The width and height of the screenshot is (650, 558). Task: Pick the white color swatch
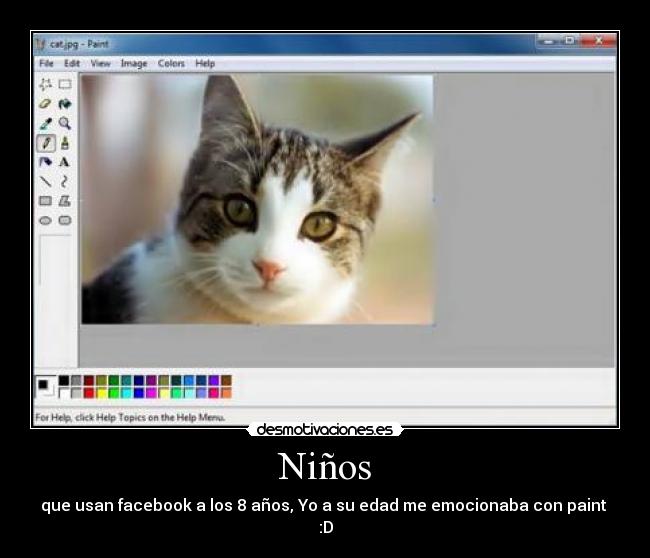click(x=64, y=393)
